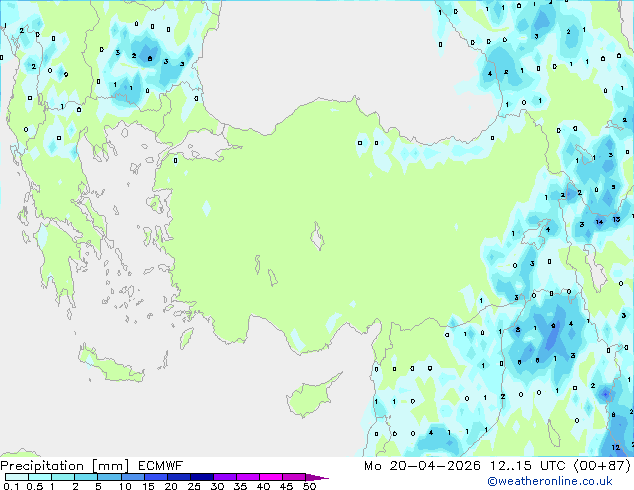
Task: Click the legend scale label '0.5'
Action: pyautogui.click(x=35, y=486)
